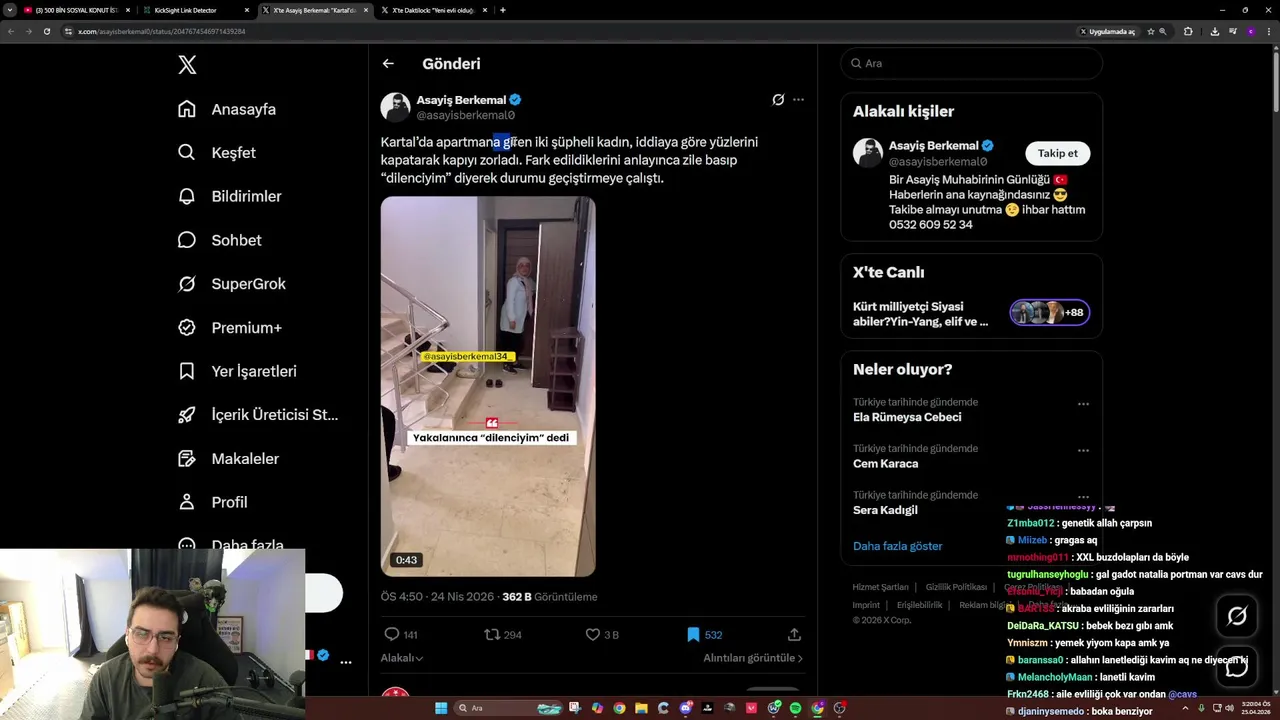Open Sera Kadıgil trending topic
Image resolution: width=1280 pixels, height=720 pixels.
click(885, 510)
